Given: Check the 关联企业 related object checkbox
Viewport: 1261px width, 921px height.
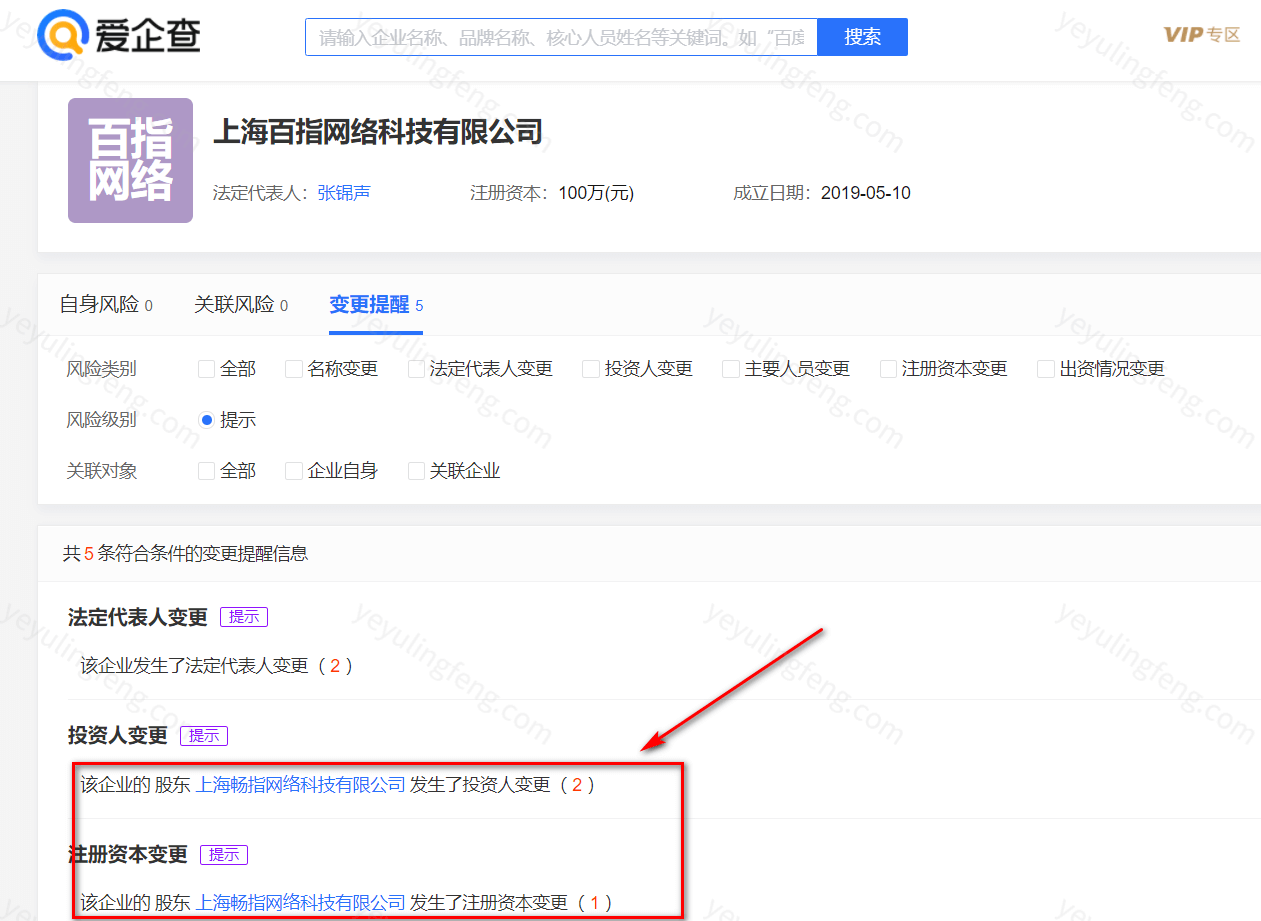Looking at the screenshot, I should (417, 471).
